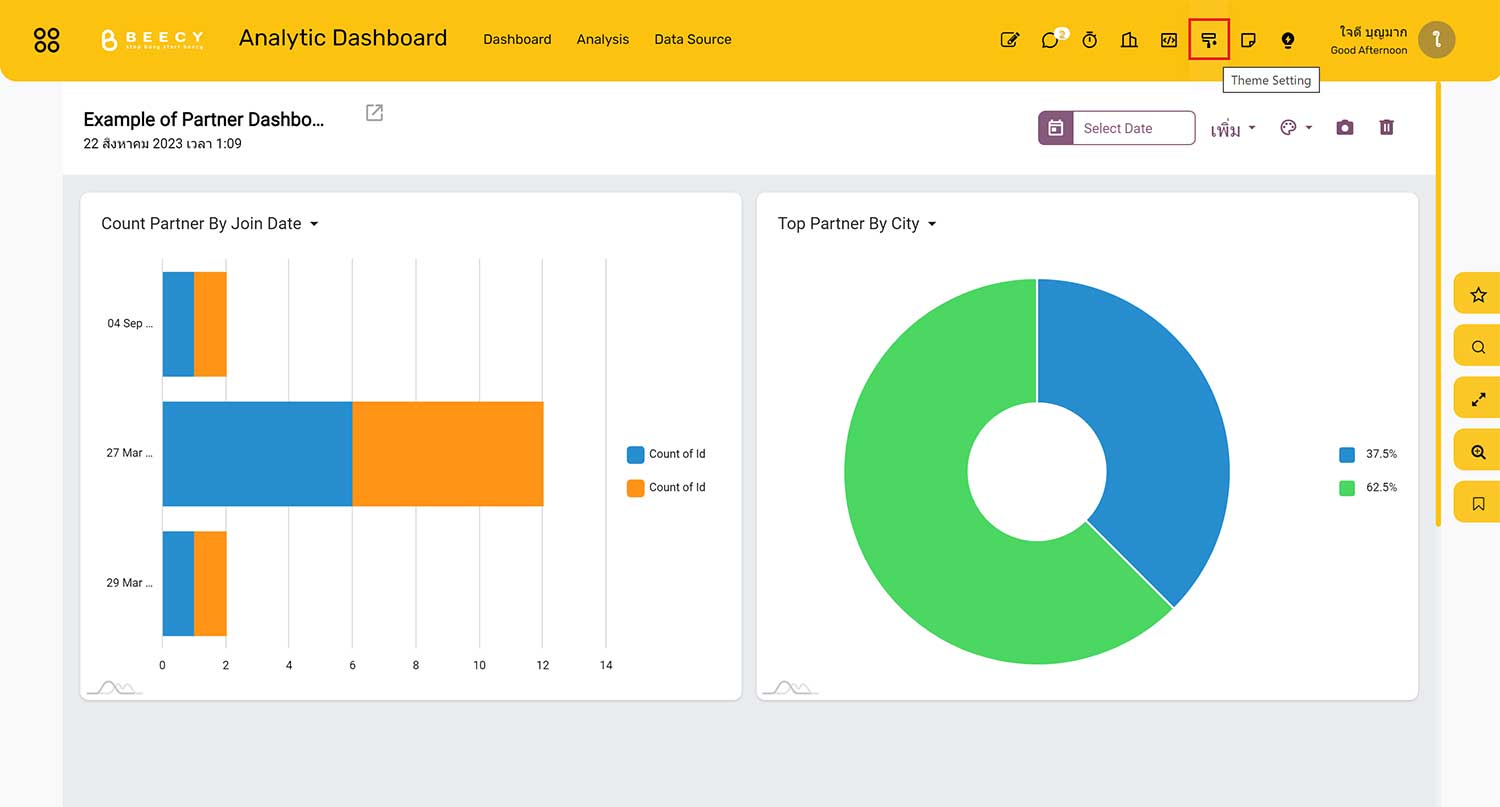Click the lightbulb tips icon

pos(1288,40)
